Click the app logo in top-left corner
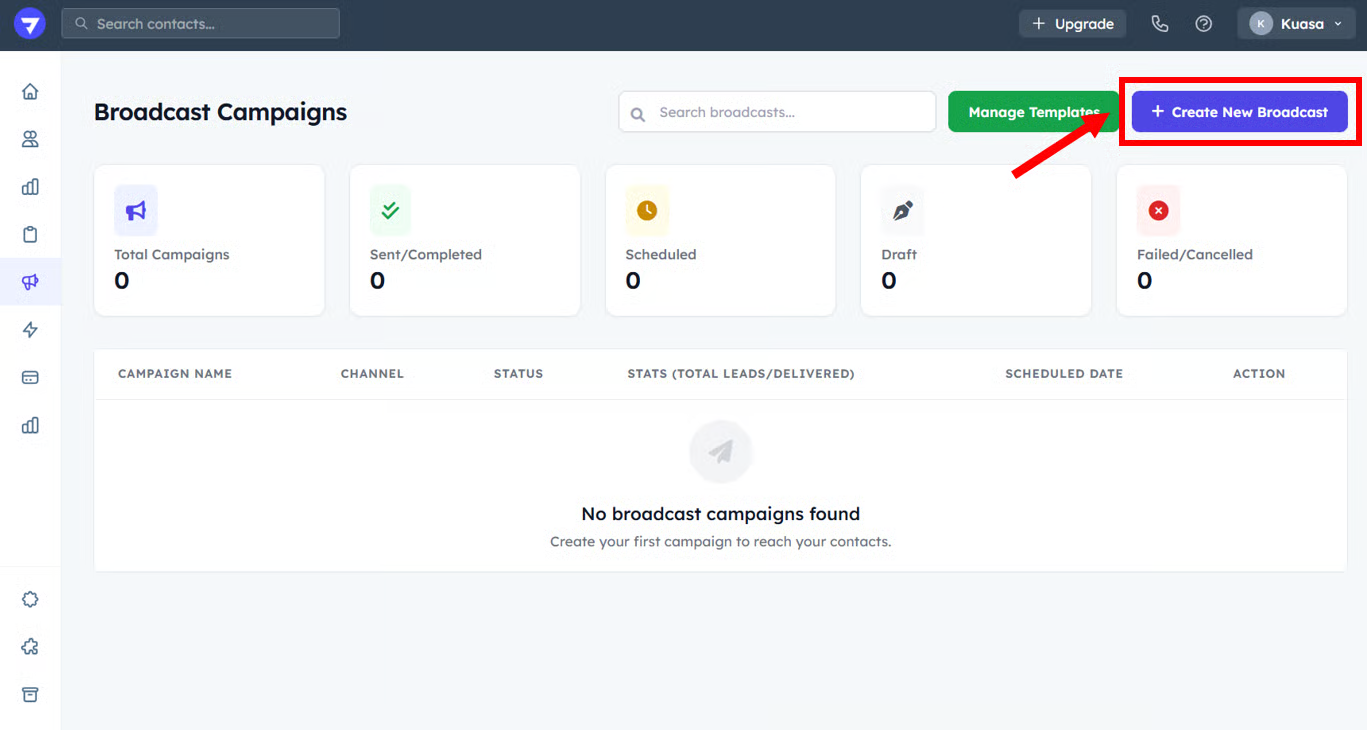 pyautogui.click(x=30, y=24)
